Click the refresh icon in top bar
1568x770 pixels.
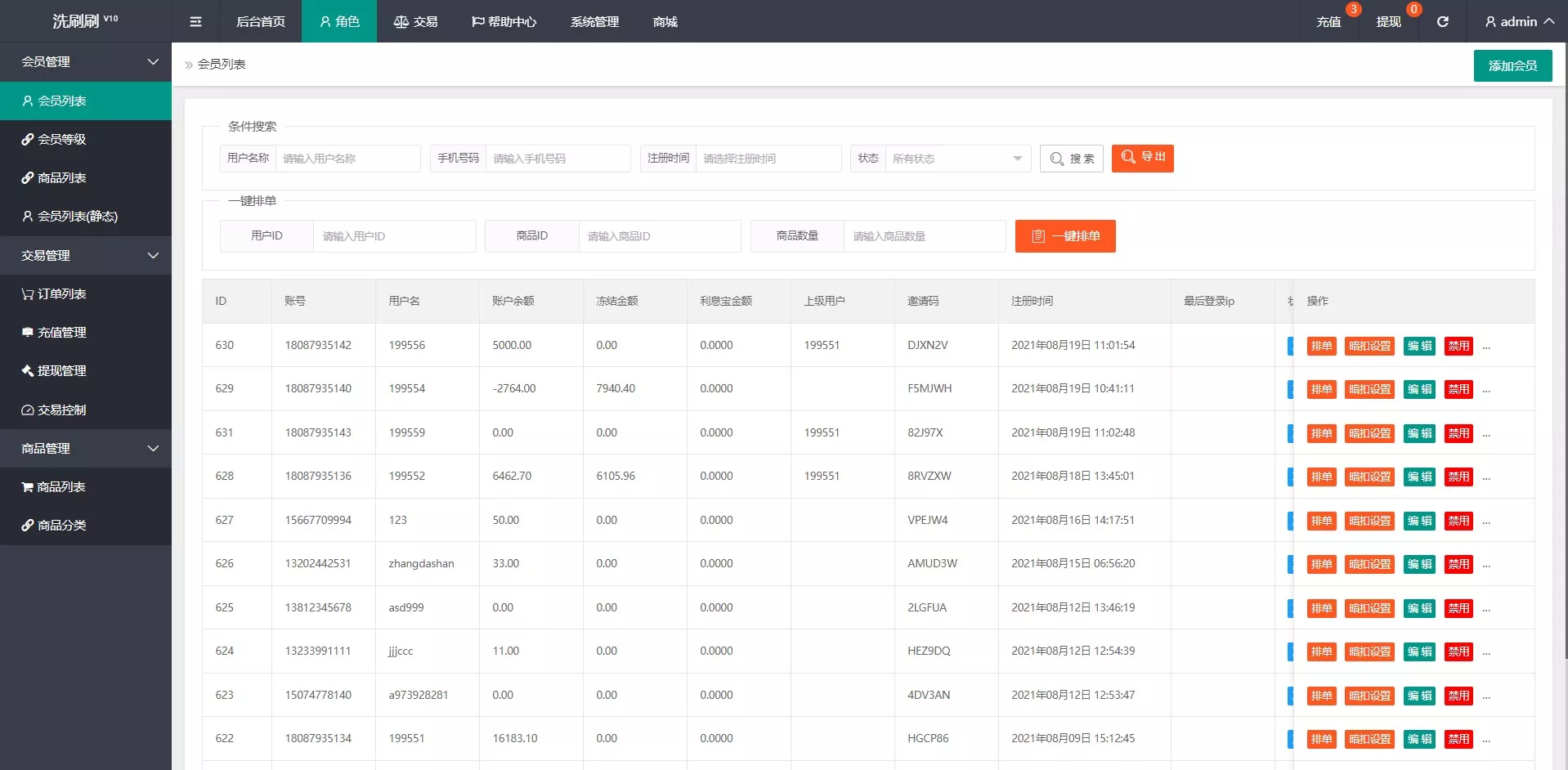[x=1443, y=21]
